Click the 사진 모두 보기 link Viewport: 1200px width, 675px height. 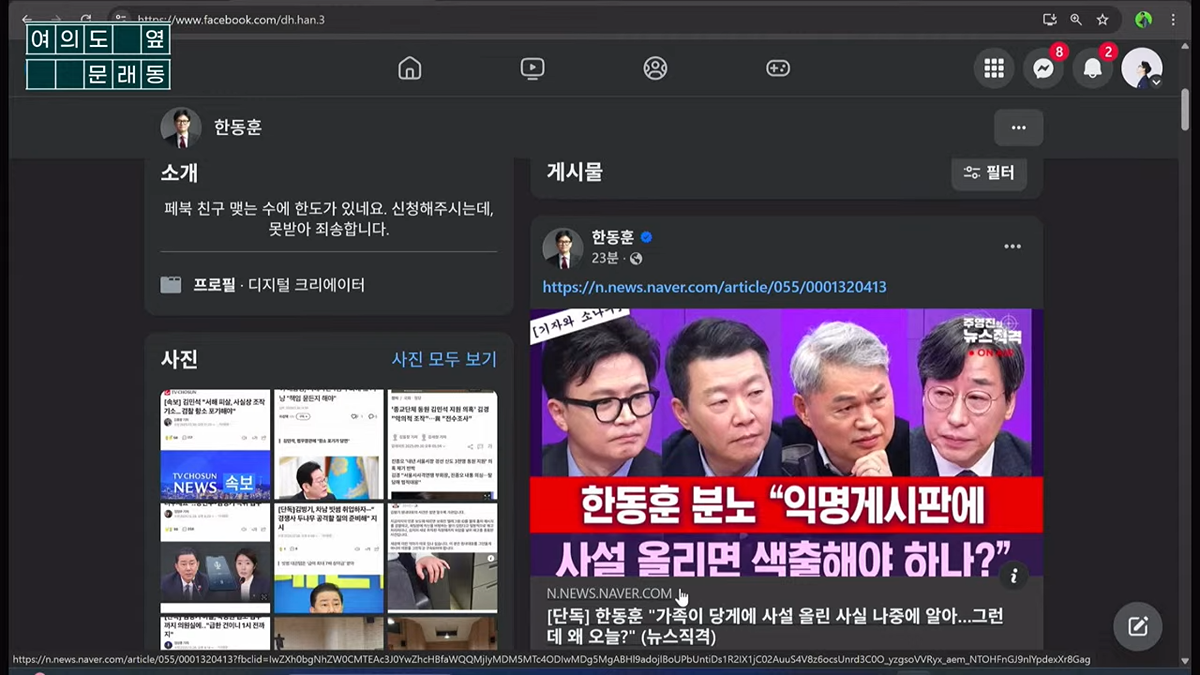(x=443, y=359)
